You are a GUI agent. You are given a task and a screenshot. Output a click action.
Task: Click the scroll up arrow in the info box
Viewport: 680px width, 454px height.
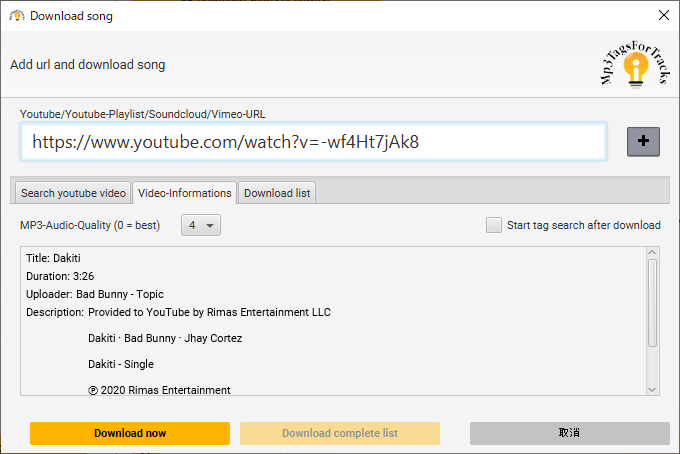click(652, 253)
